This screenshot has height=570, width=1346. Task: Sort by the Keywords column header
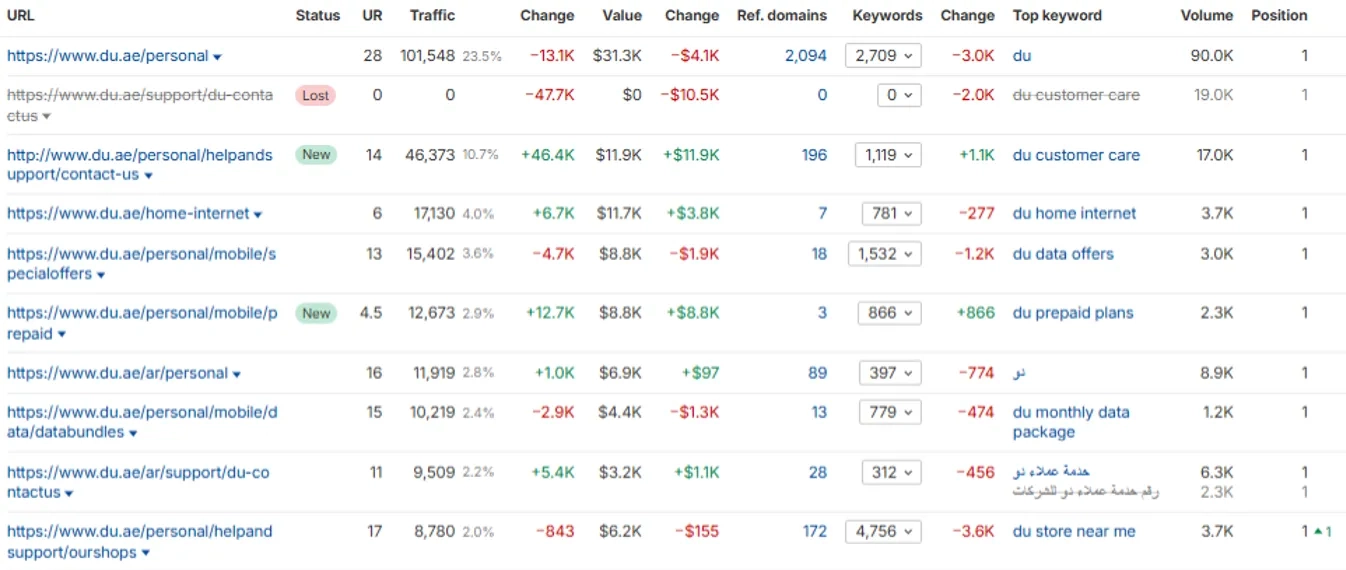[x=888, y=15]
